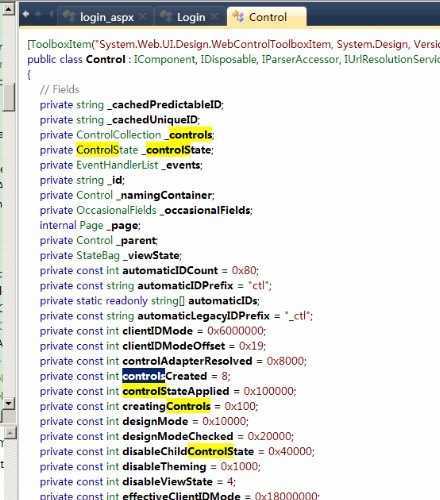The width and height of the screenshot is (440, 500).
Task: Switch to the login_aspx tab
Action: pos(107,17)
